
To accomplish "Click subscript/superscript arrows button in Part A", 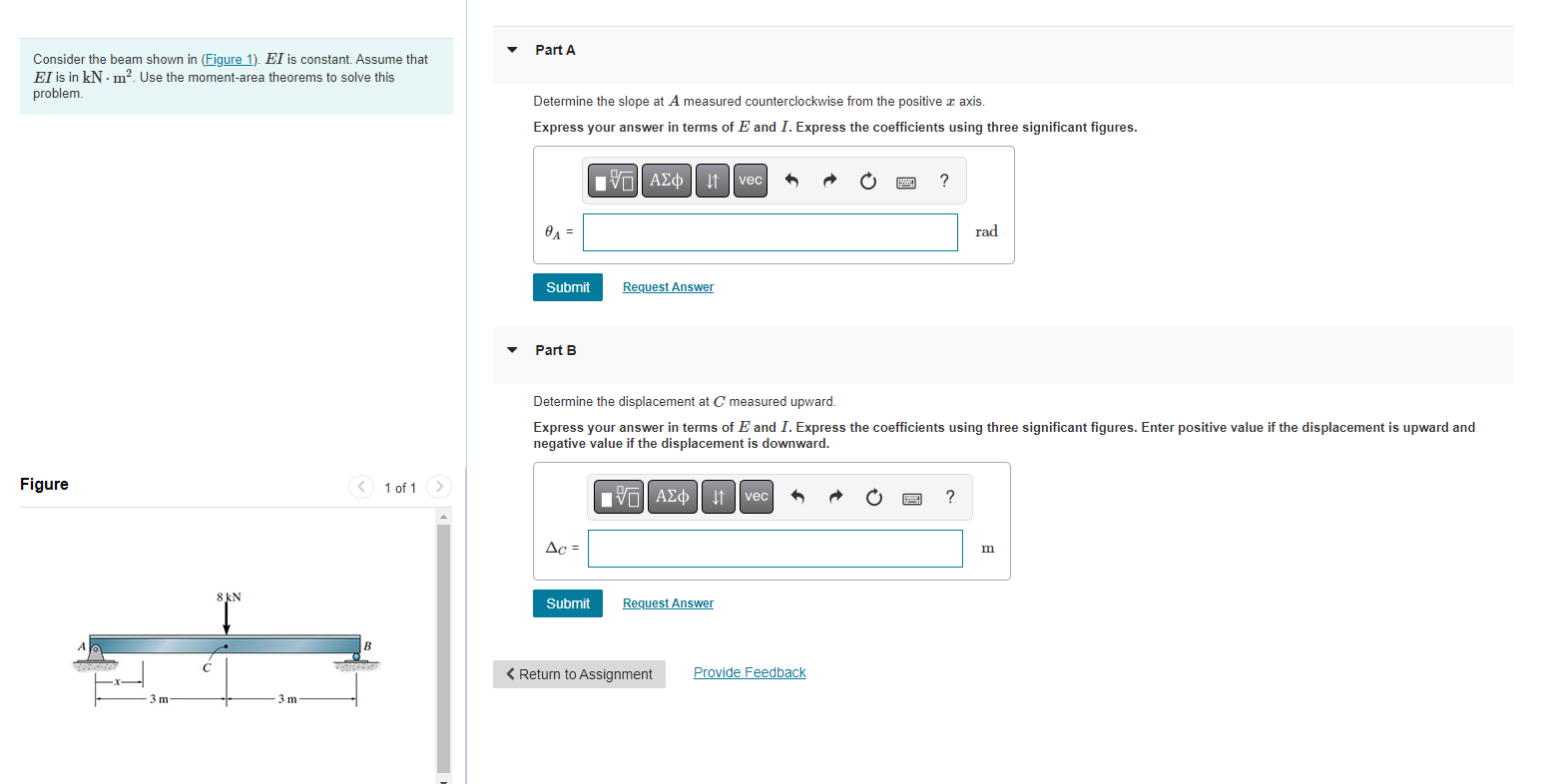I will pos(713,181).
